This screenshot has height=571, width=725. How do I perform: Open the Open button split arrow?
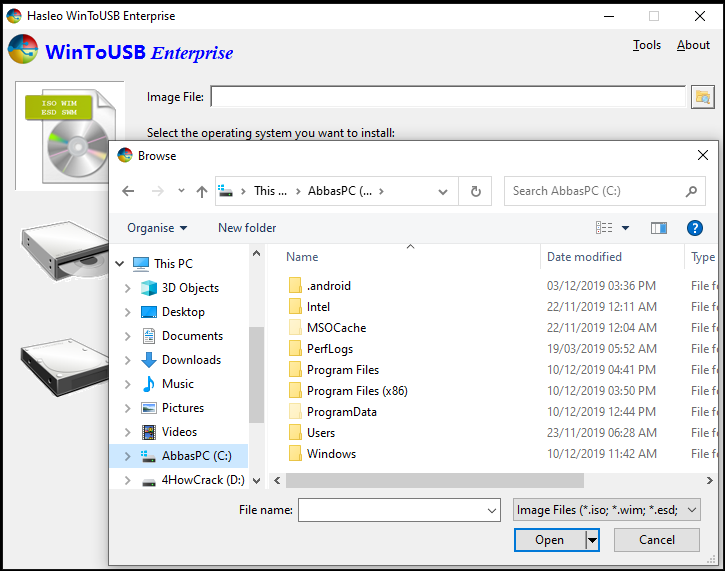pos(592,540)
